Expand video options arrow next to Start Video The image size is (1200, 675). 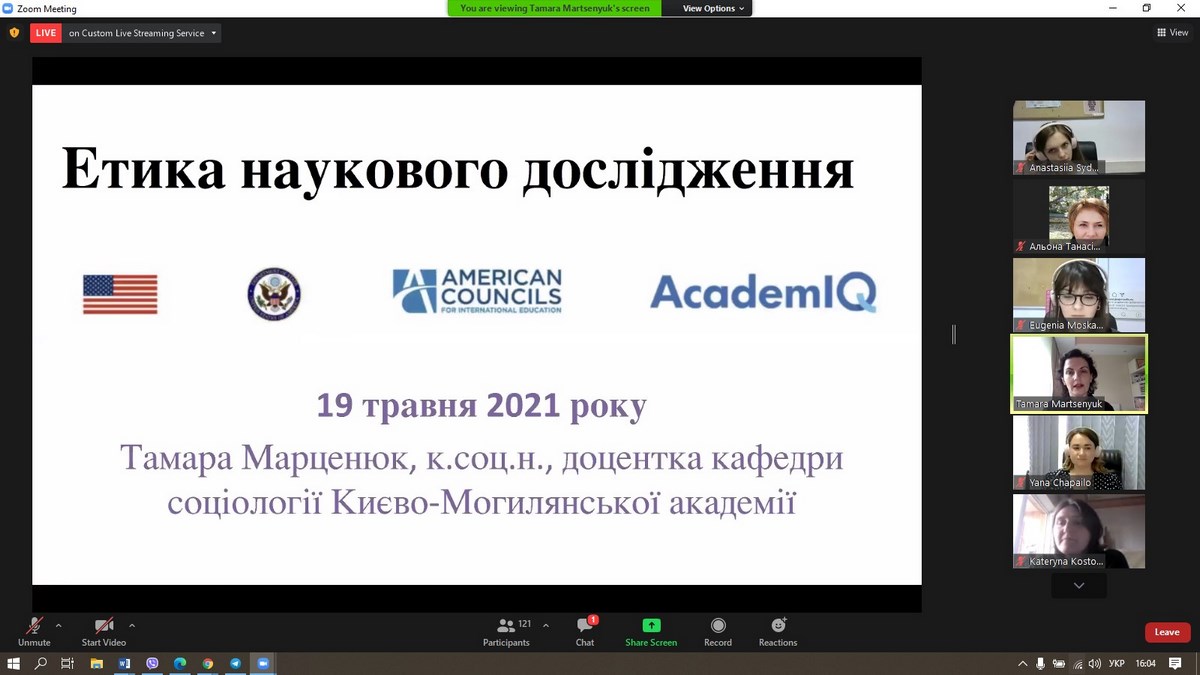[132, 625]
